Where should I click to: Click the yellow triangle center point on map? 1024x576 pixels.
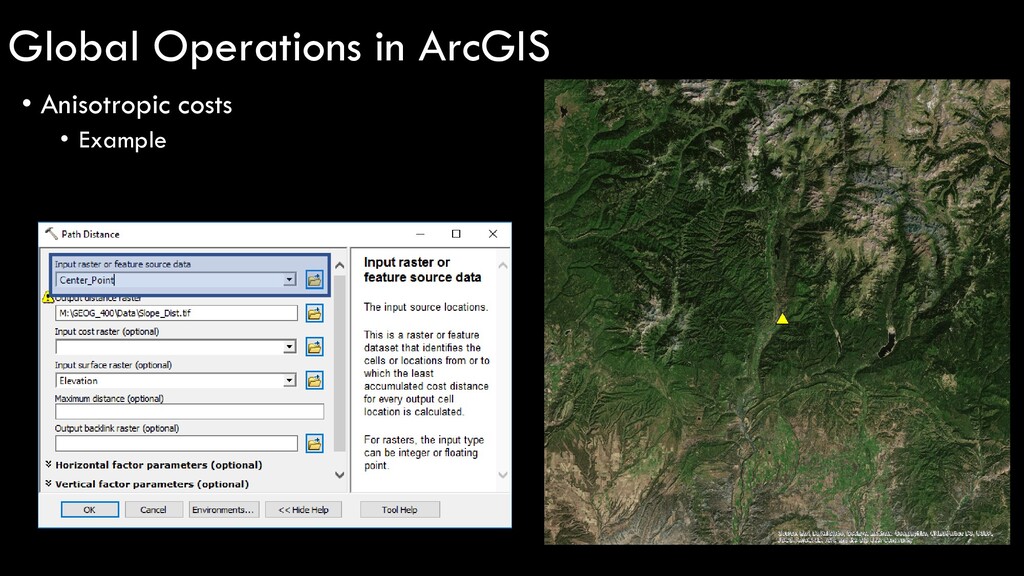(782, 319)
